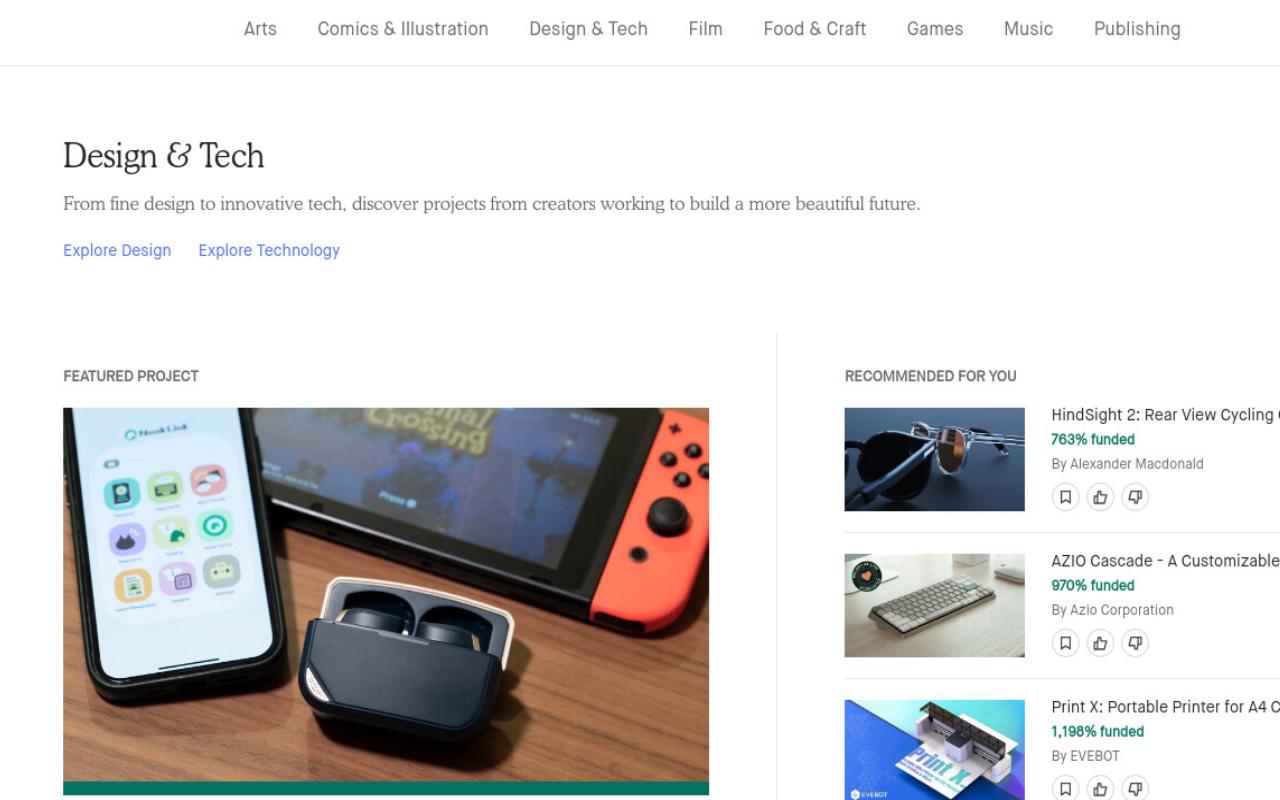The width and height of the screenshot is (1280, 800).
Task: Thumbs down the HindSight 2 project
Action: pyautogui.click(x=1135, y=497)
